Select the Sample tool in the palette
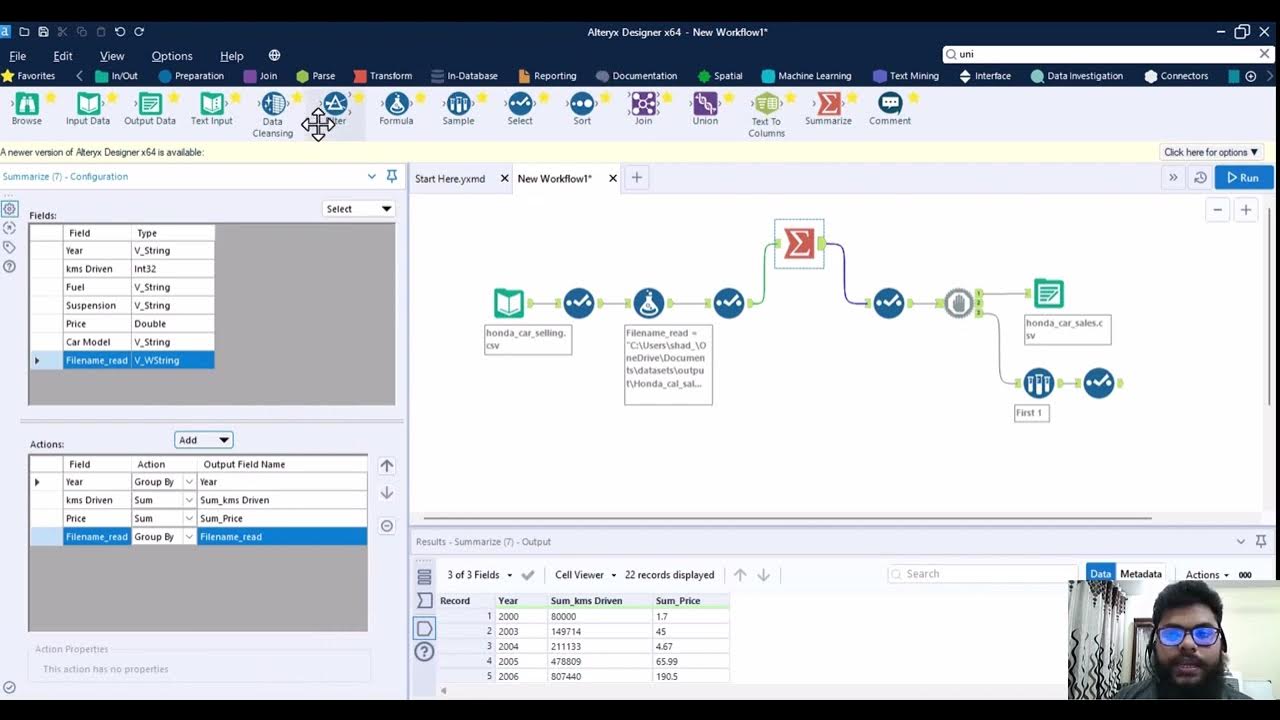This screenshot has height=720, width=1280. coord(458,109)
